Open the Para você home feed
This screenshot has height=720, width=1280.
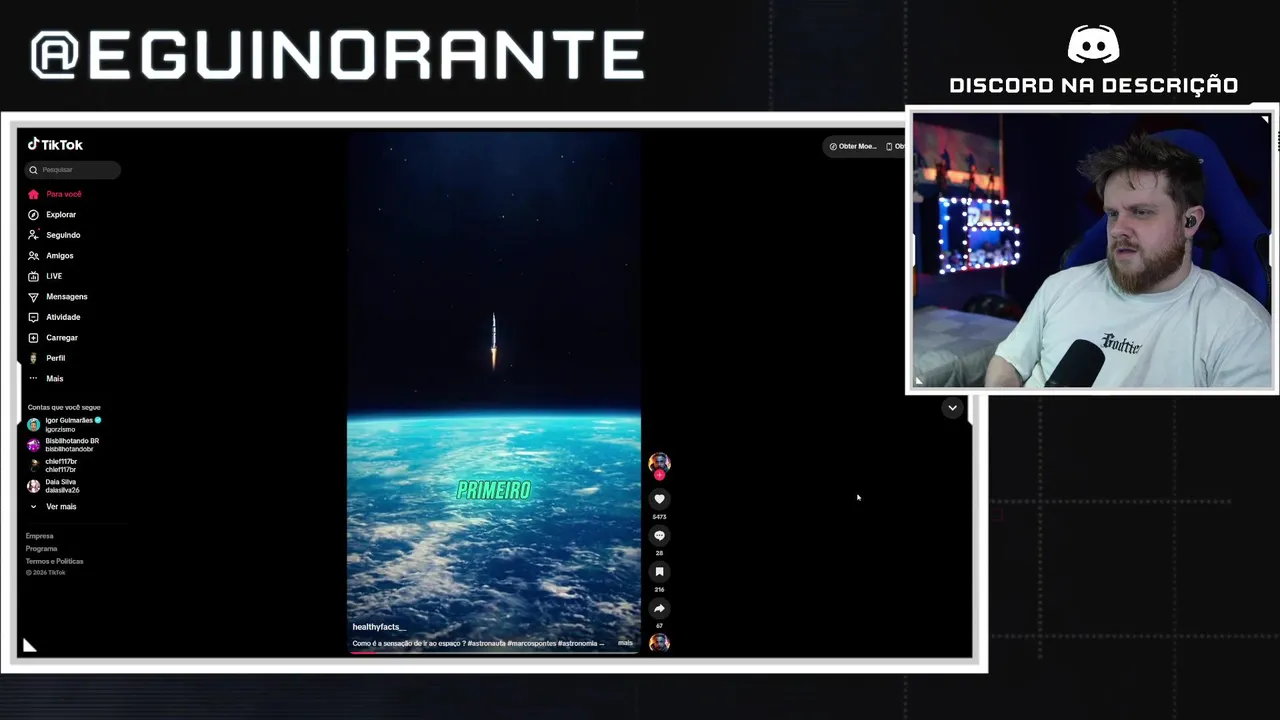55,194
